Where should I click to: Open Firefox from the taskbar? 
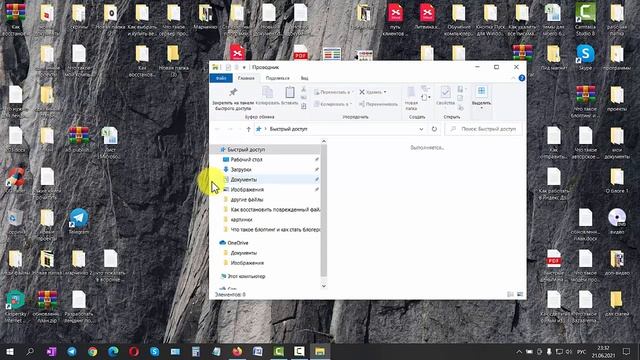[x=237, y=351]
